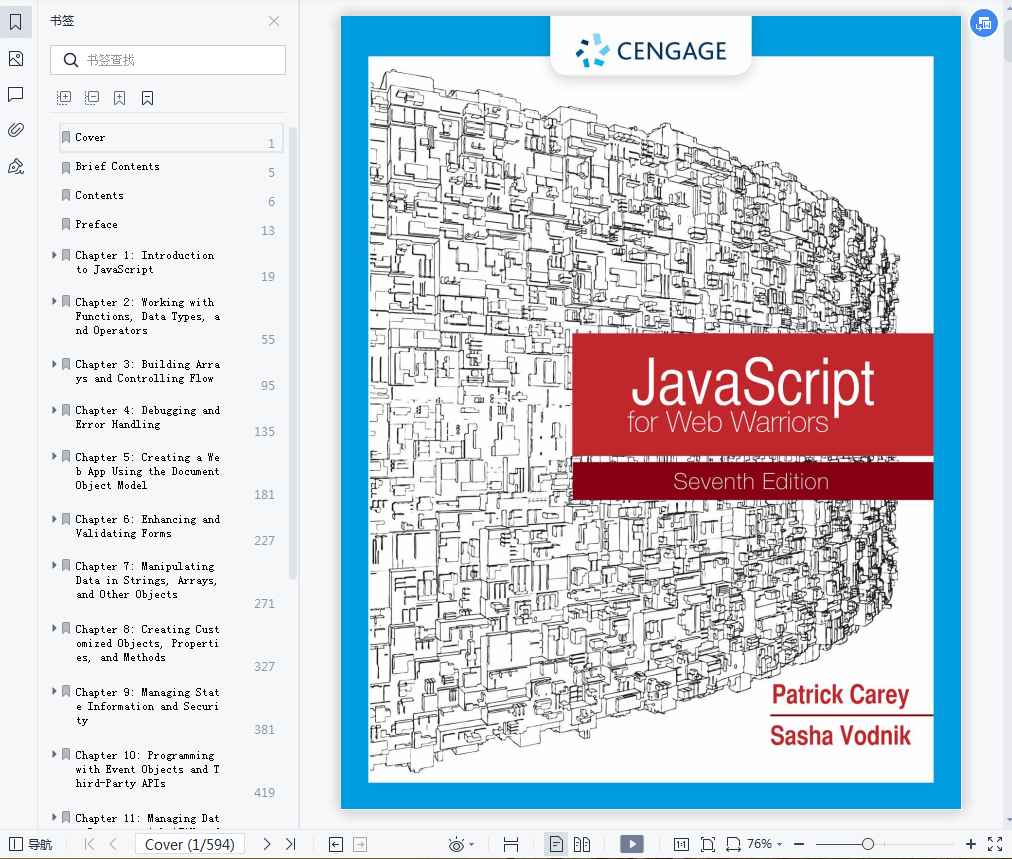Select the Preface bookmark
Screen dimensions: 1012x859
(171, 225)
